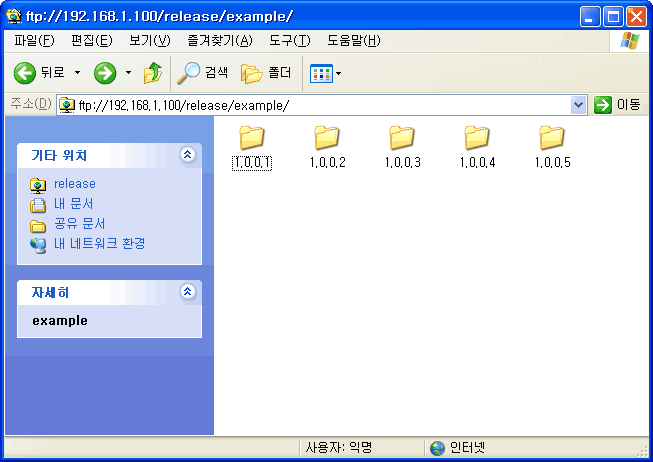Go up one folder level icon

pyautogui.click(x=153, y=73)
